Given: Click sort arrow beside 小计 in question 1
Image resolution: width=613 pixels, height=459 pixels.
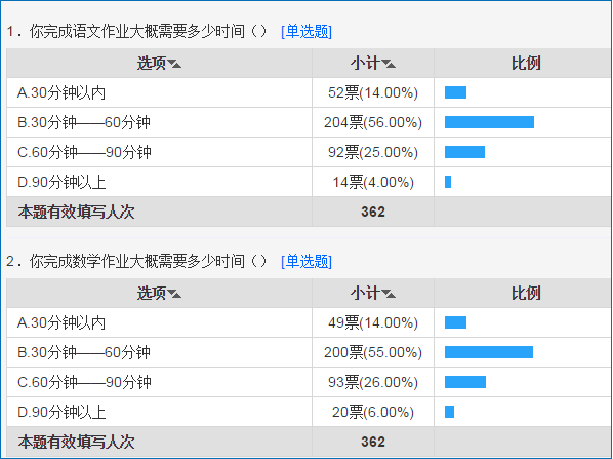Looking at the screenshot, I should click(x=389, y=65).
